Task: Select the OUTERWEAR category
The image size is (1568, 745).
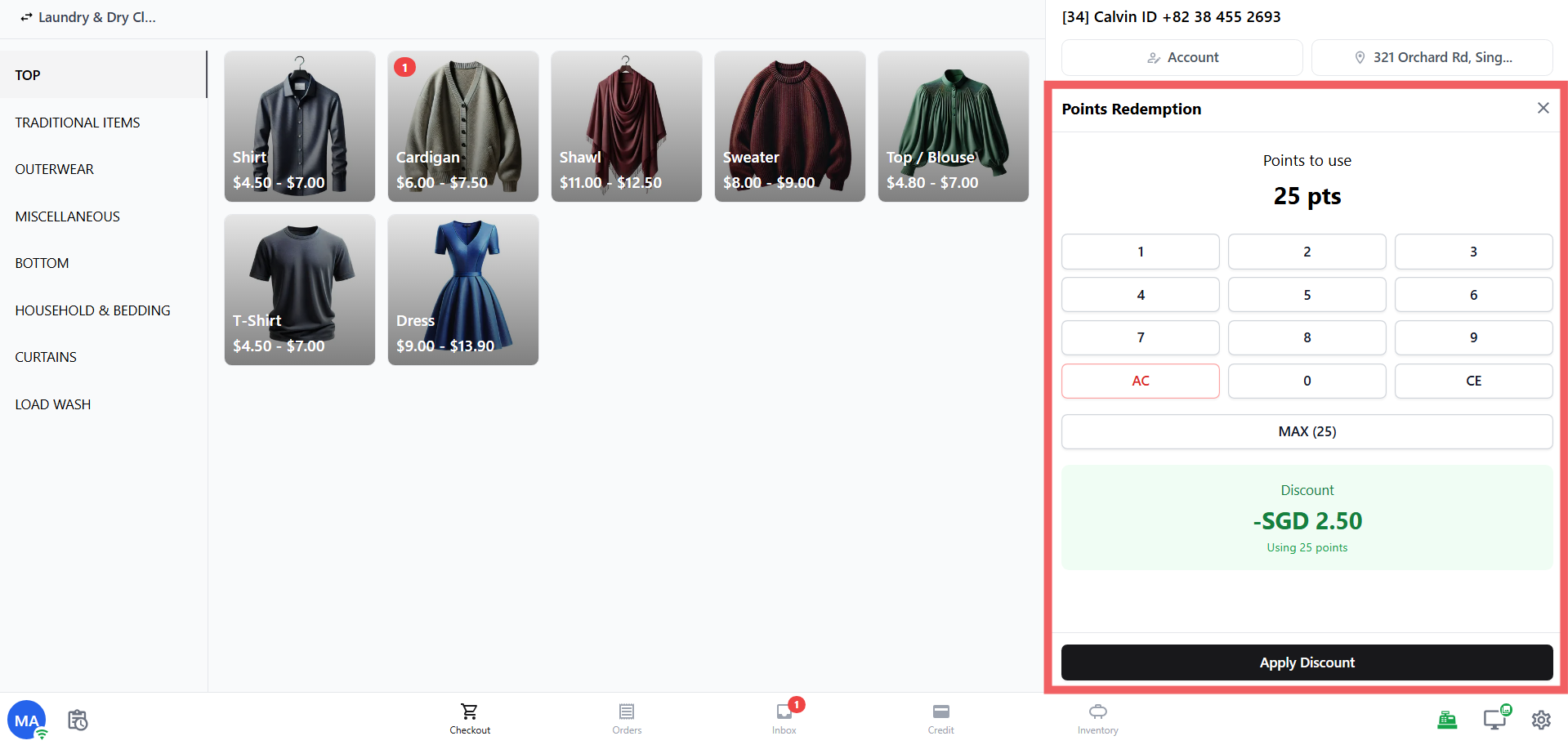Action: 103,169
